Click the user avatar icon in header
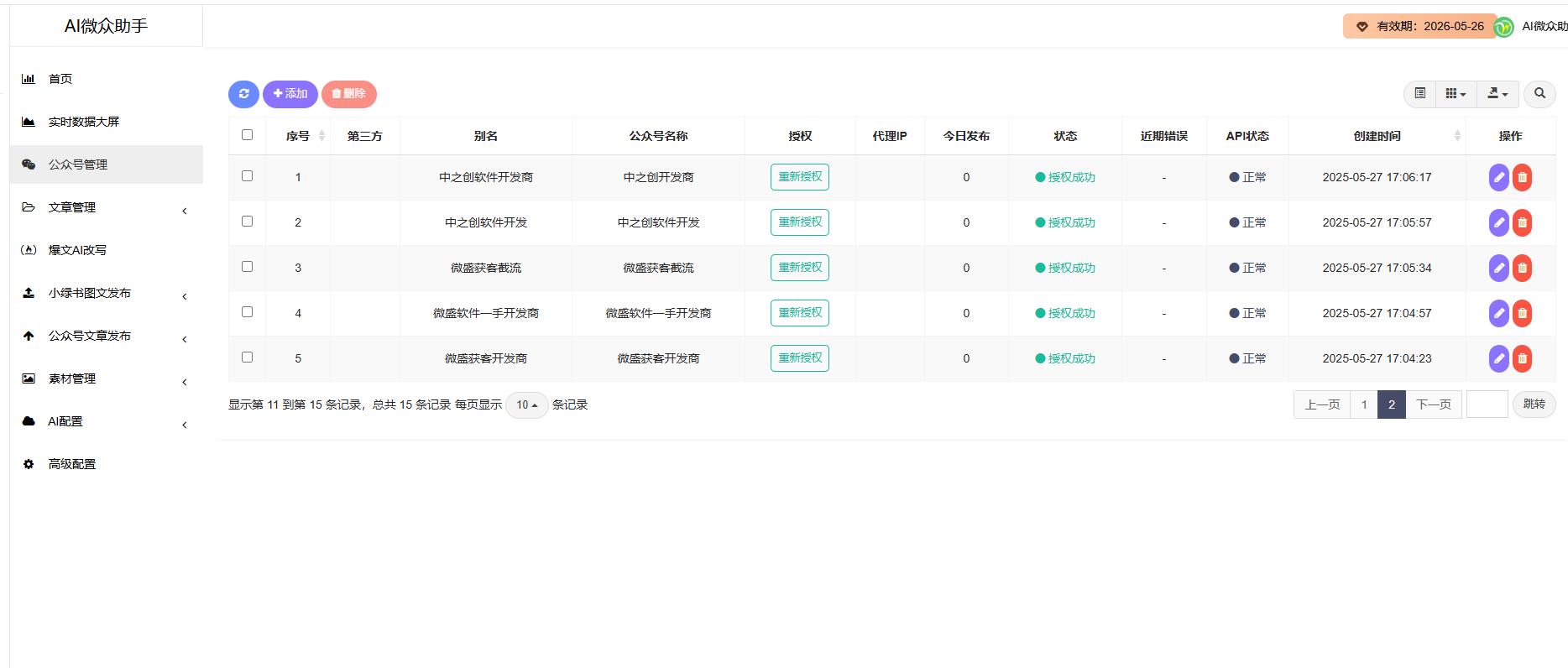 (1504, 27)
